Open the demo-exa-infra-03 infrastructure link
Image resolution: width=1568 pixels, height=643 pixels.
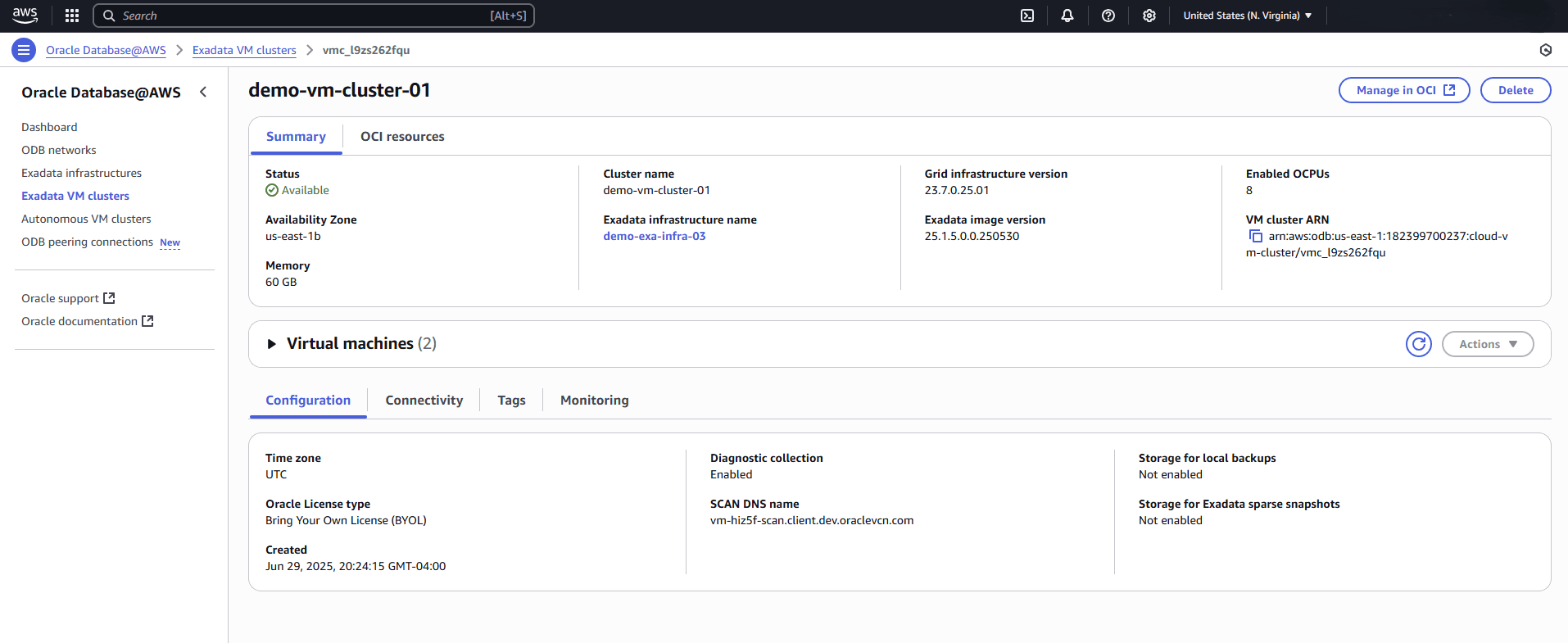(655, 236)
